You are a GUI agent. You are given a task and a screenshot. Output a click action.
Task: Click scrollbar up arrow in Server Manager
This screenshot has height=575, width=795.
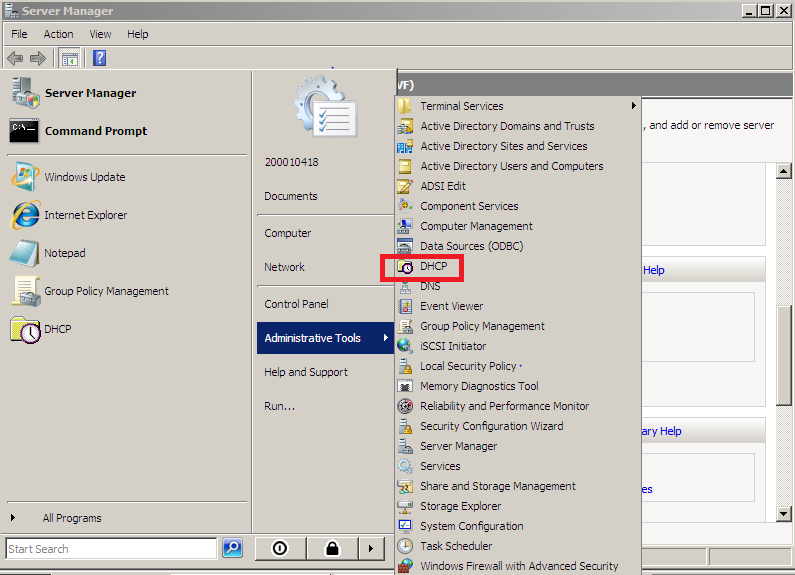click(x=783, y=171)
